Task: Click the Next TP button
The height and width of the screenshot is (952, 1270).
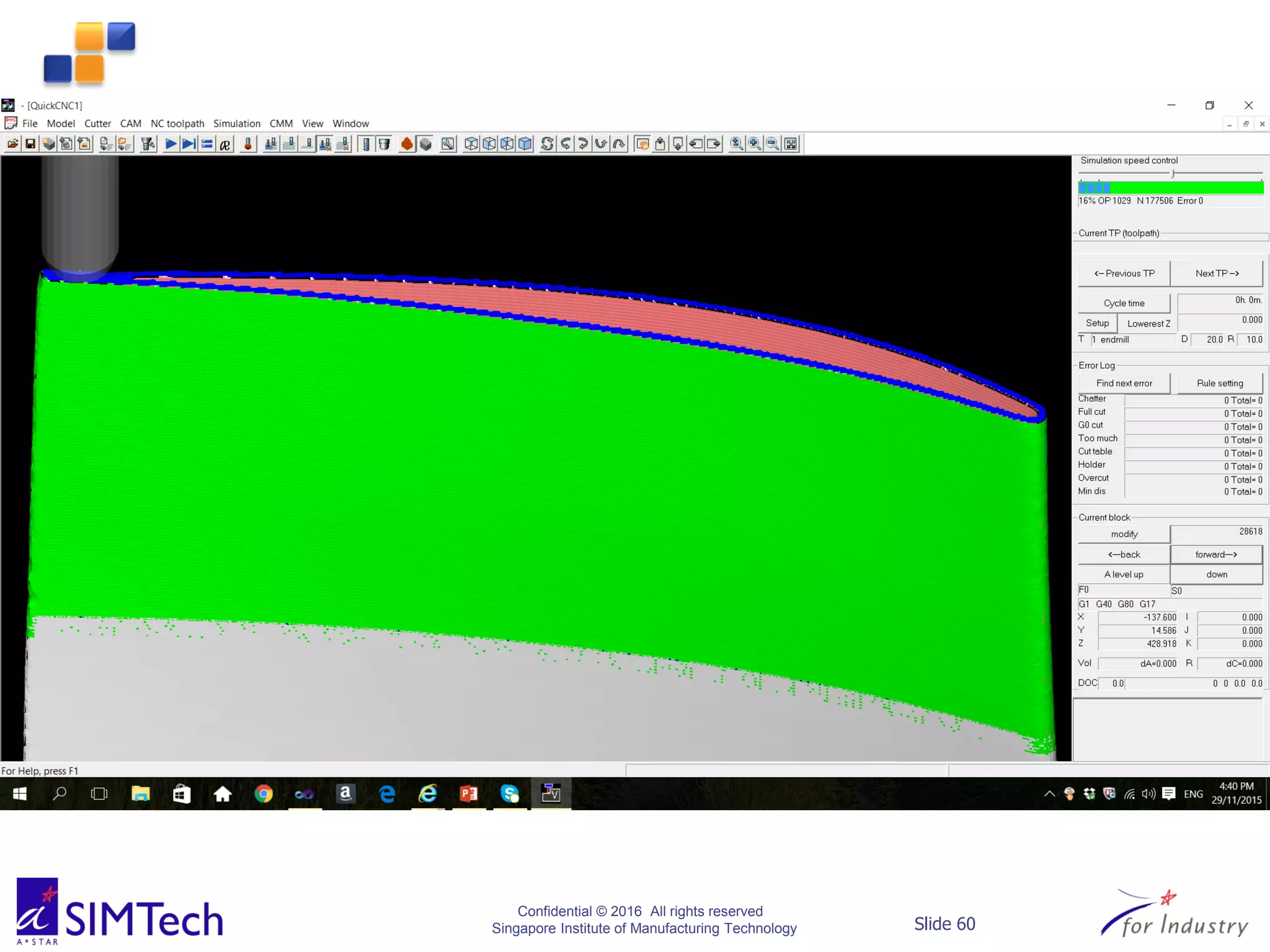Action: [x=1216, y=273]
